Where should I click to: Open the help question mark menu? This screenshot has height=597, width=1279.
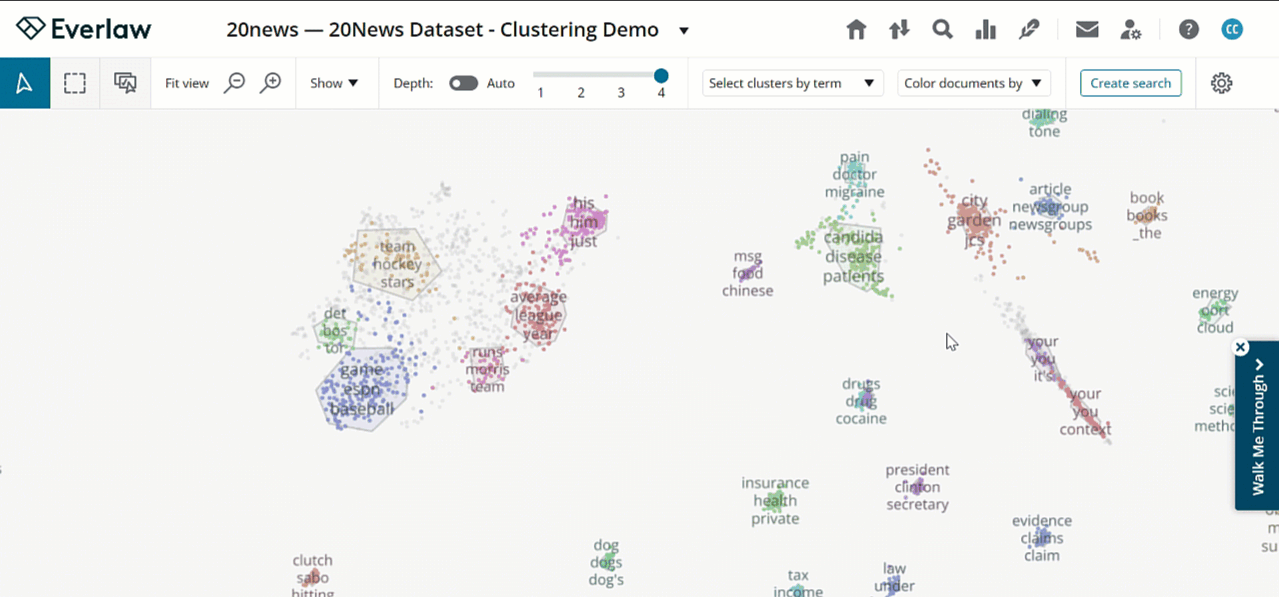pyautogui.click(x=1187, y=30)
